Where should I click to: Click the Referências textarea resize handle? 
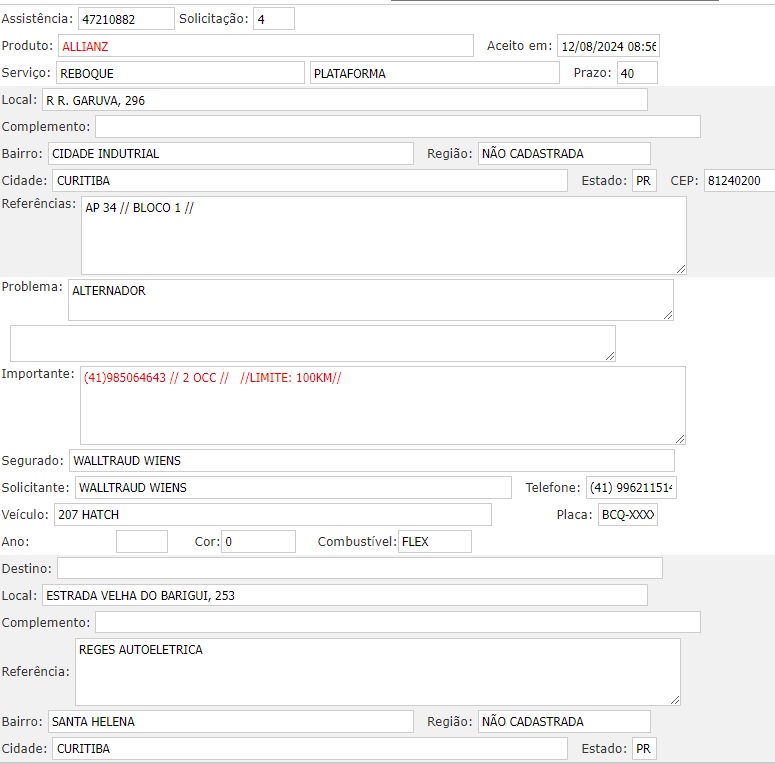tap(681, 269)
